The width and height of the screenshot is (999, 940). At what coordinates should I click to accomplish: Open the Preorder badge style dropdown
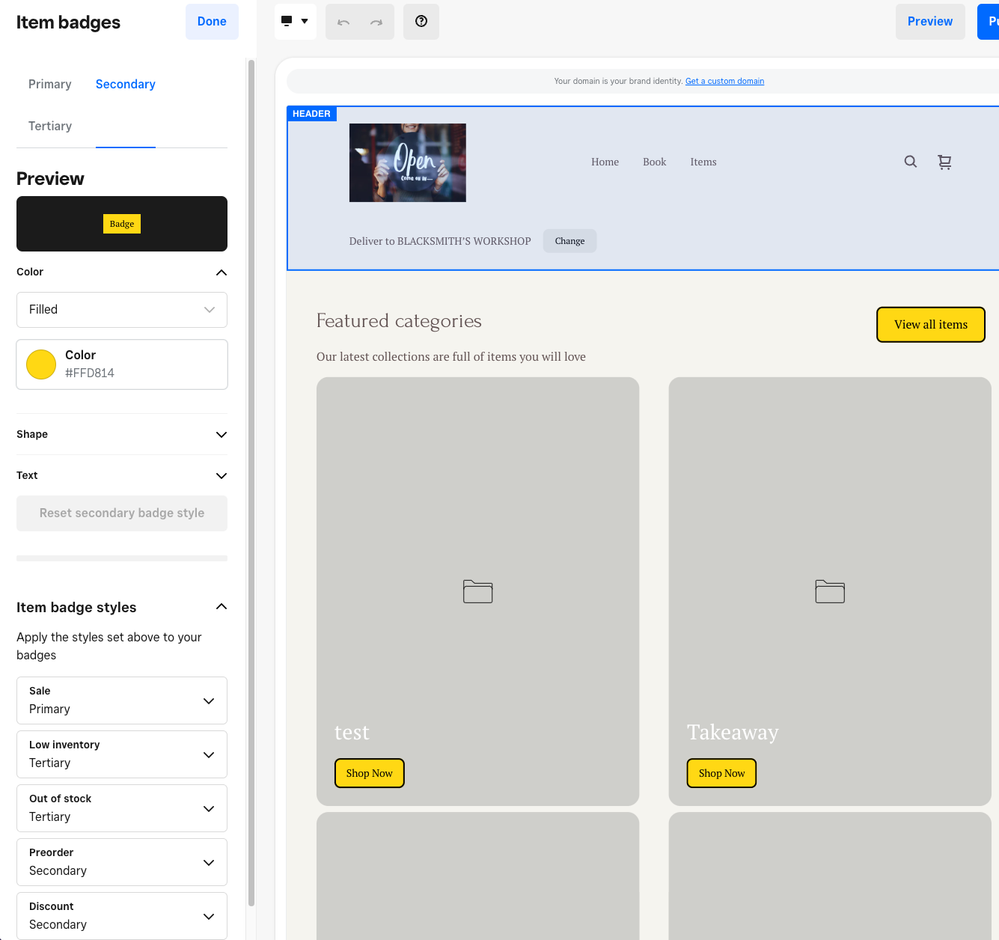tap(122, 862)
